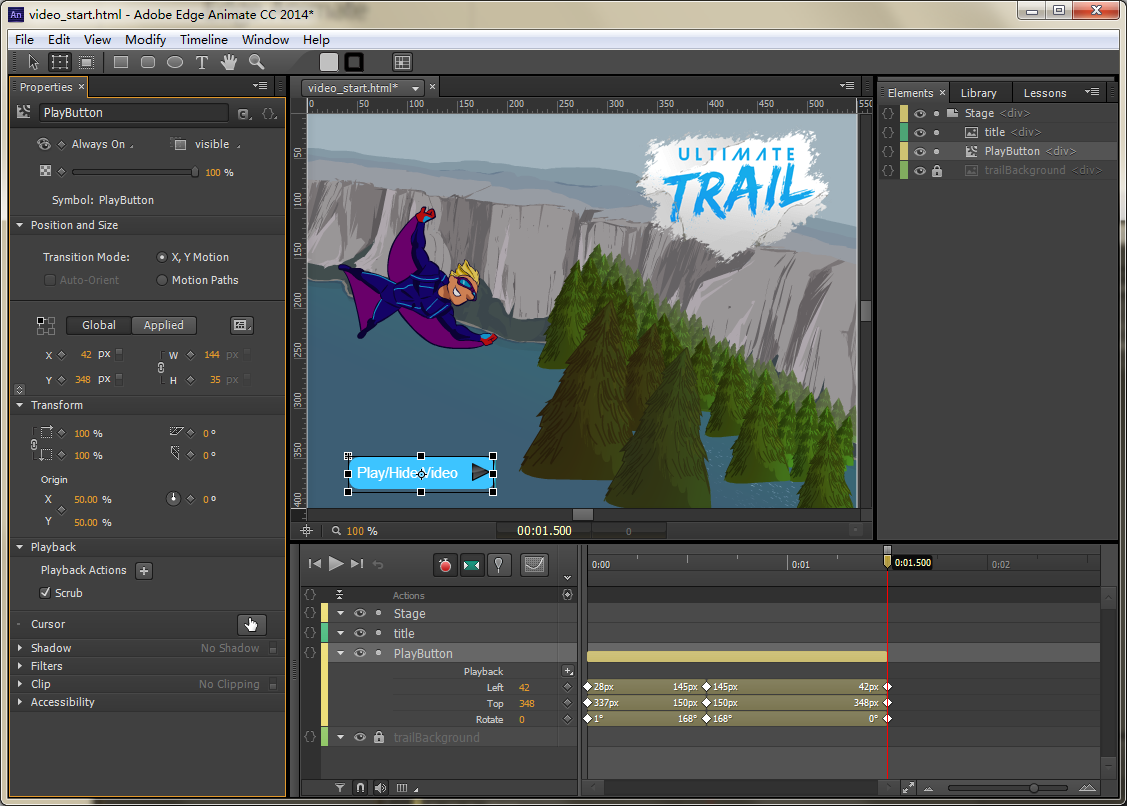
Task: Unlock trailBackground in Elements panel
Action: point(937,171)
